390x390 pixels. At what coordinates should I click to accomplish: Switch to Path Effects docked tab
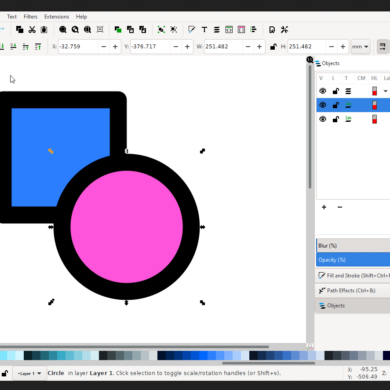[353, 291]
